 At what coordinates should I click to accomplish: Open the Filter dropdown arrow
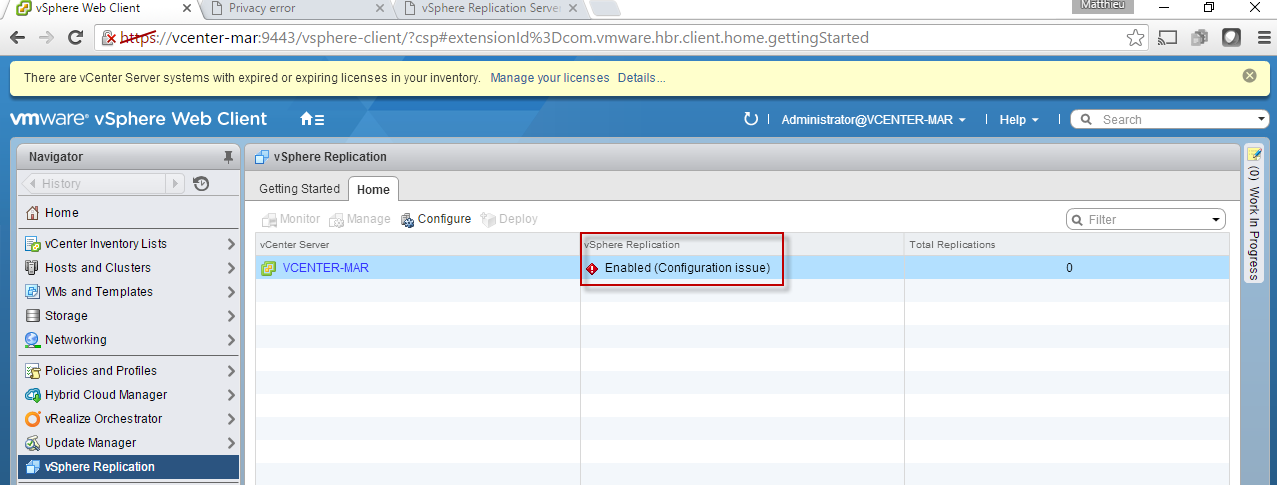[1216, 219]
